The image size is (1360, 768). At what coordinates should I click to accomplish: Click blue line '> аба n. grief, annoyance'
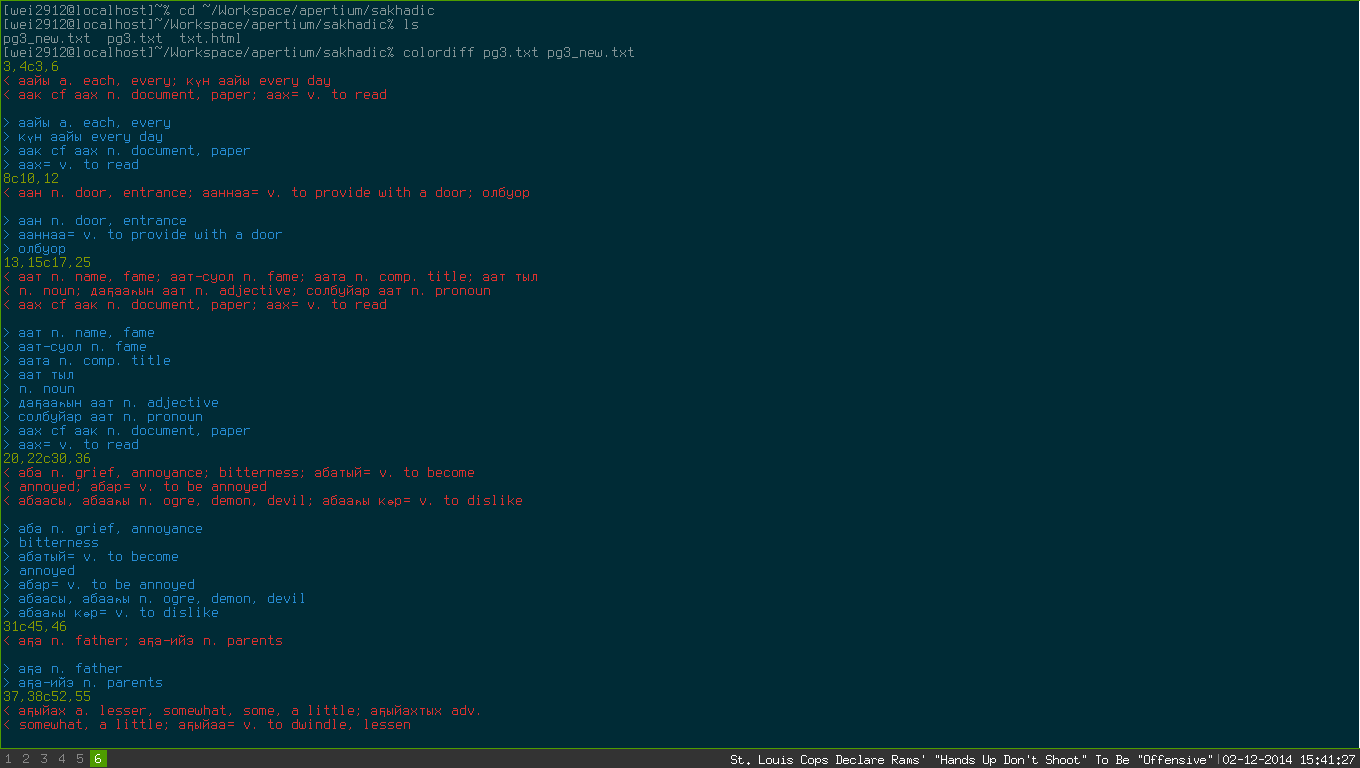click(103, 529)
